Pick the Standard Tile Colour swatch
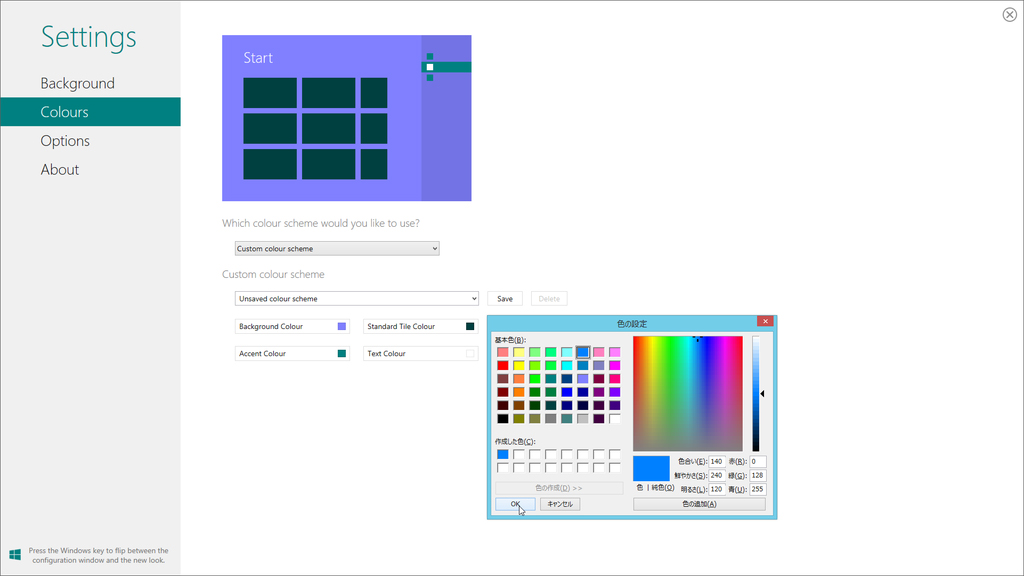This screenshot has width=1024, height=576. (x=470, y=326)
